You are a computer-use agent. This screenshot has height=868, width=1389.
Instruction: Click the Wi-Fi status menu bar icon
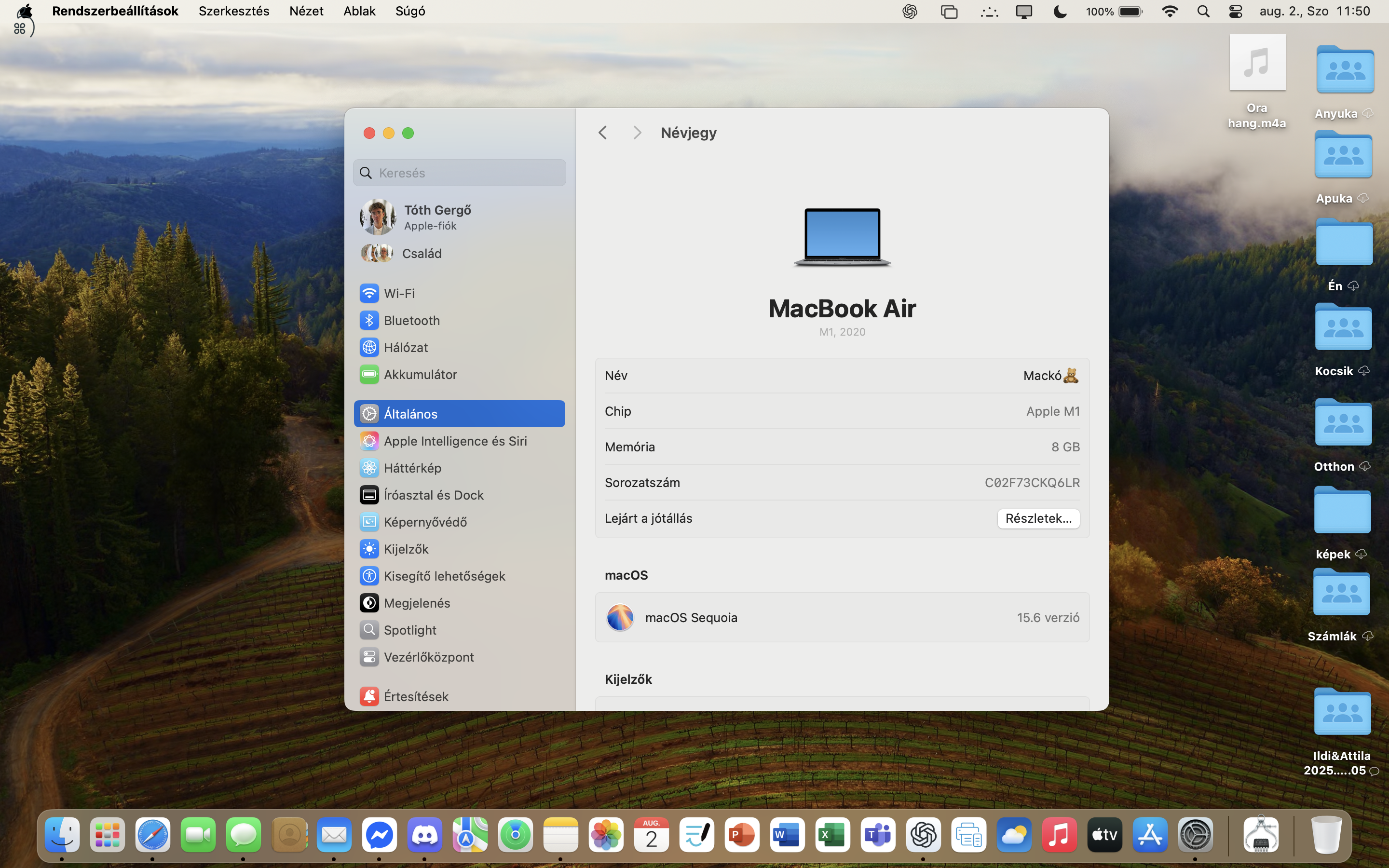(x=1169, y=12)
